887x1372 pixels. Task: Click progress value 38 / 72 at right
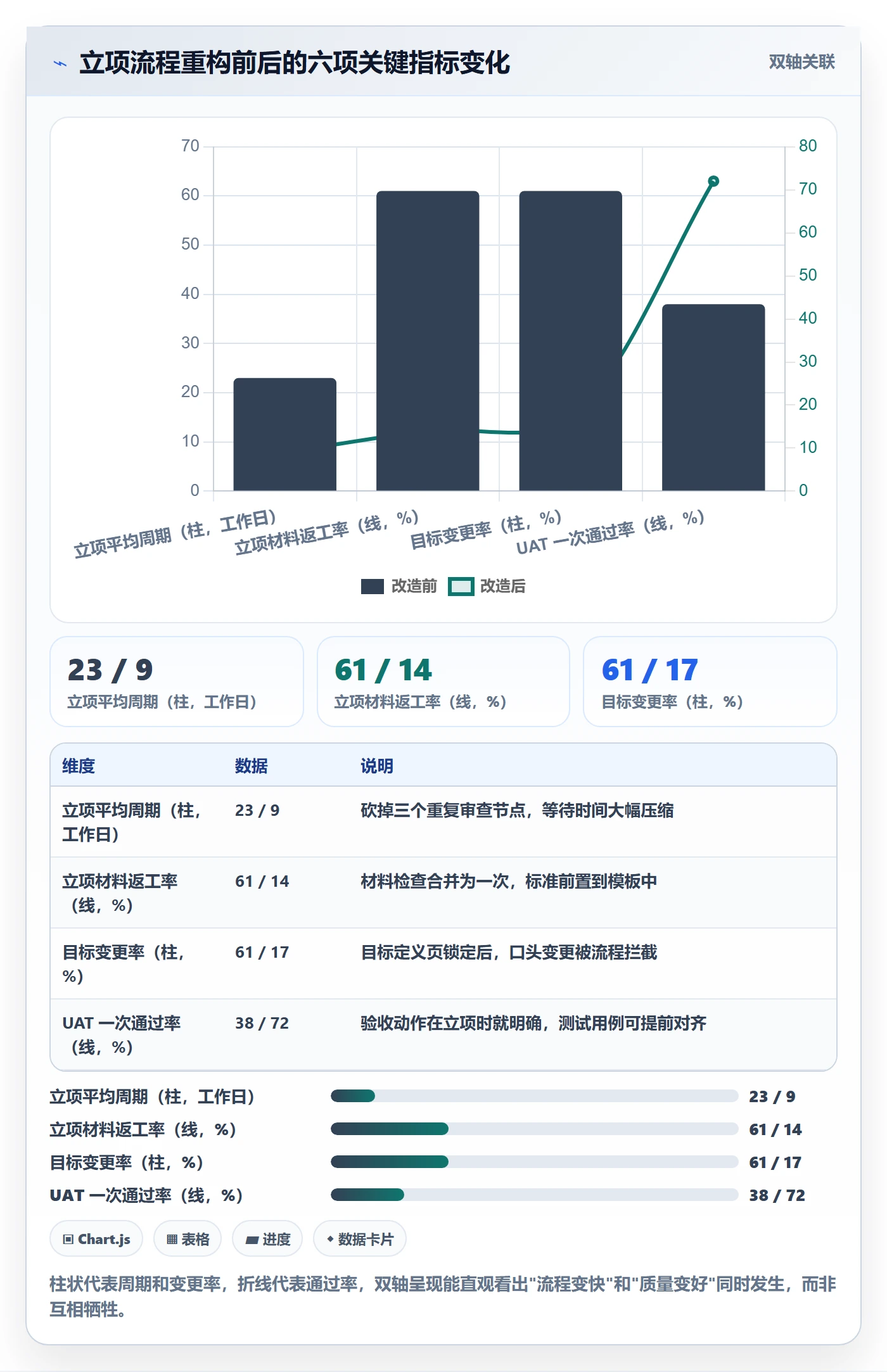(777, 1195)
